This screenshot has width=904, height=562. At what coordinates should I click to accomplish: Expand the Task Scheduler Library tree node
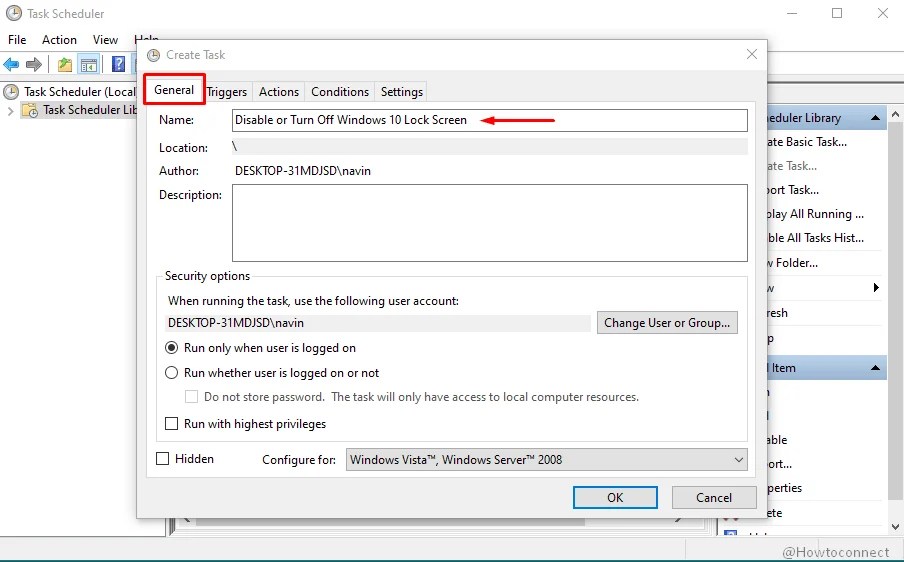10,111
